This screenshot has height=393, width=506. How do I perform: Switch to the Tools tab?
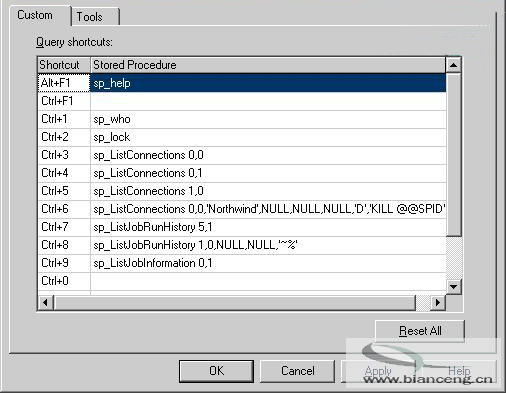[x=95, y=17]
